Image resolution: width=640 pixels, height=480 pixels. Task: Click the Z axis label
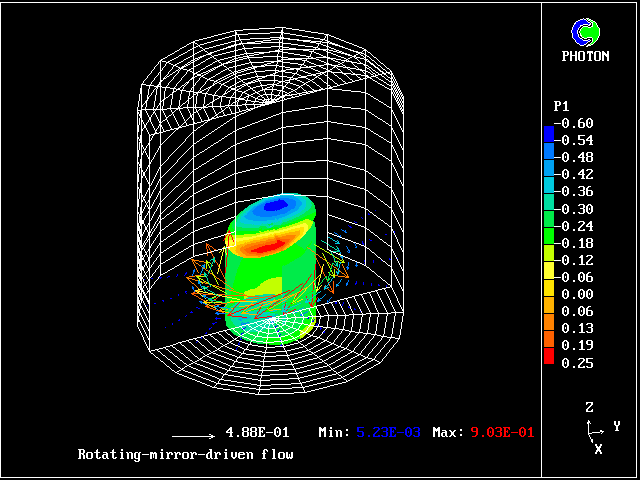pos(590,408)
